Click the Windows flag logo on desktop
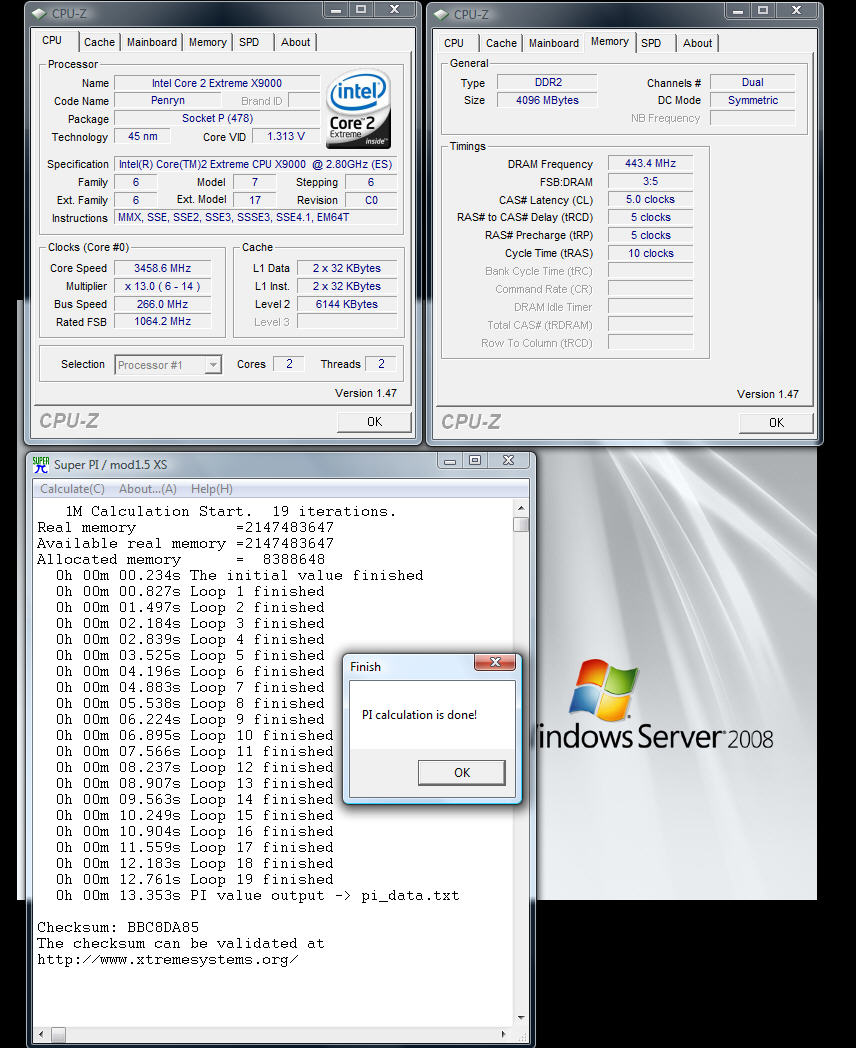856x1048 pixels. (603, 690)
